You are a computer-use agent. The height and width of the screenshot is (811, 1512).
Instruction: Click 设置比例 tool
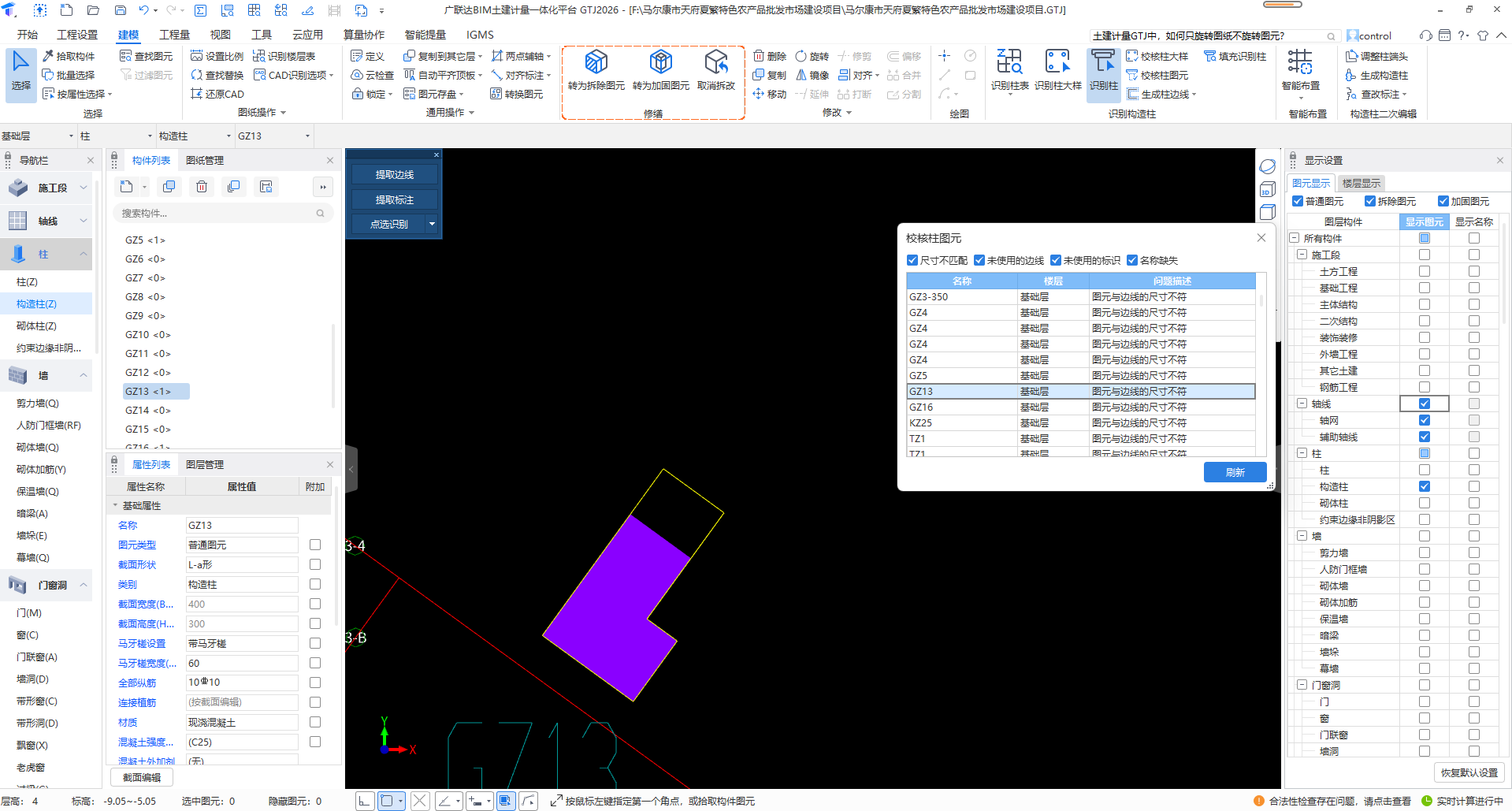click(x=217, y=56)
